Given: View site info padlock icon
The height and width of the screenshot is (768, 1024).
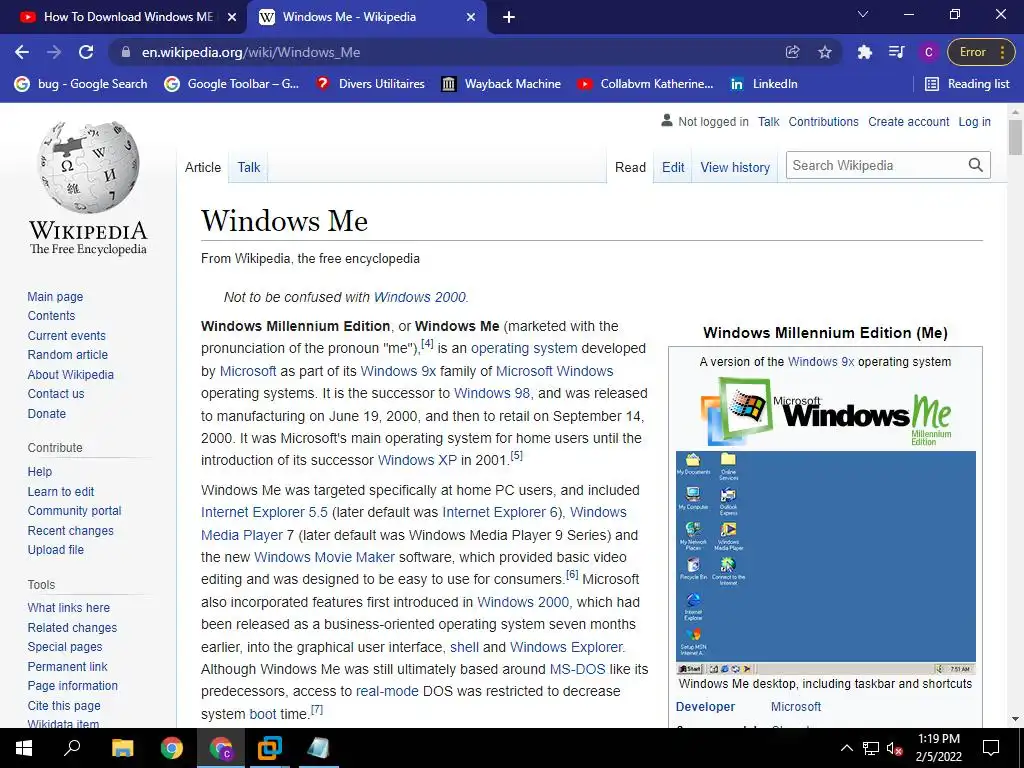Looking at the screenshot, I should tap(126, 52).
